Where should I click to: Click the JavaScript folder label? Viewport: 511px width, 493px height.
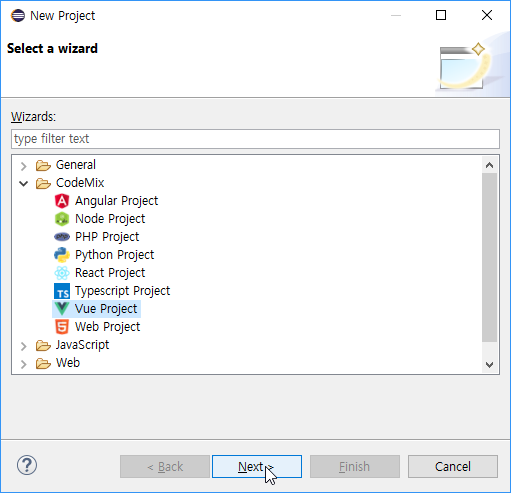82,345
